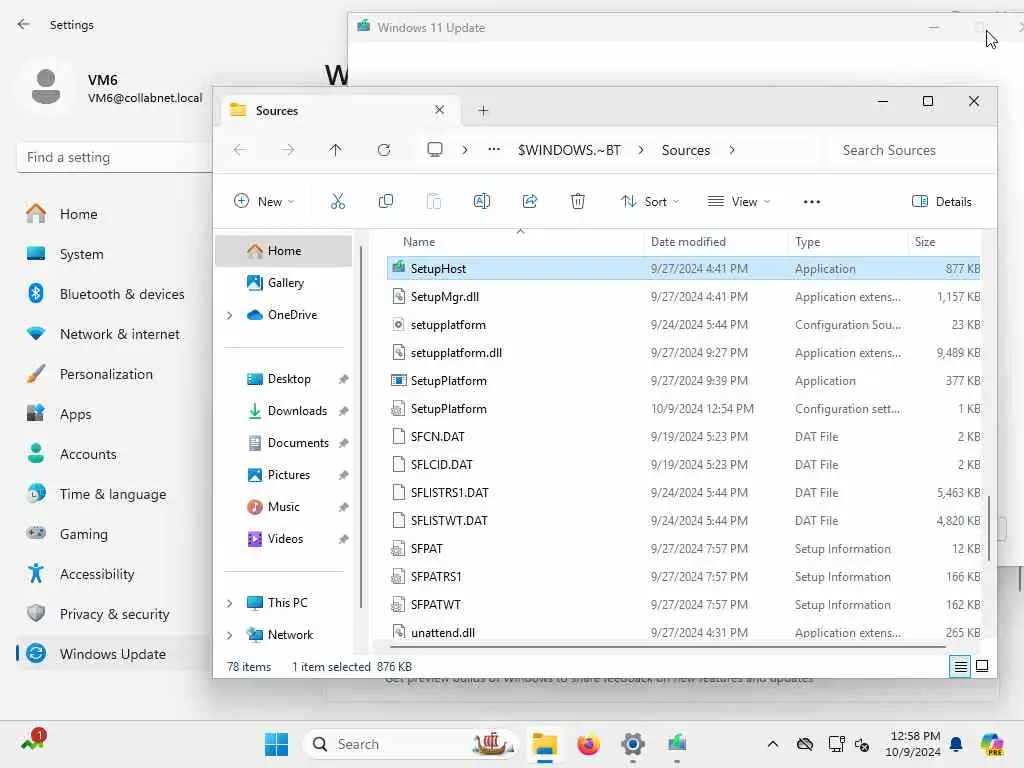Click the Share icon in Explorer toolbar

click(x=530, y=201)
